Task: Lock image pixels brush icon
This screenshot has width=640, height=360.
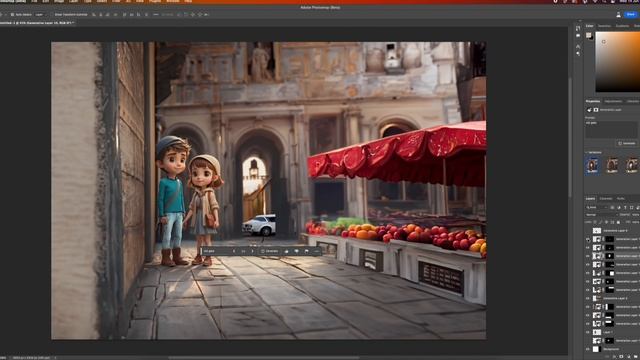Action: [x=600, y=222]
